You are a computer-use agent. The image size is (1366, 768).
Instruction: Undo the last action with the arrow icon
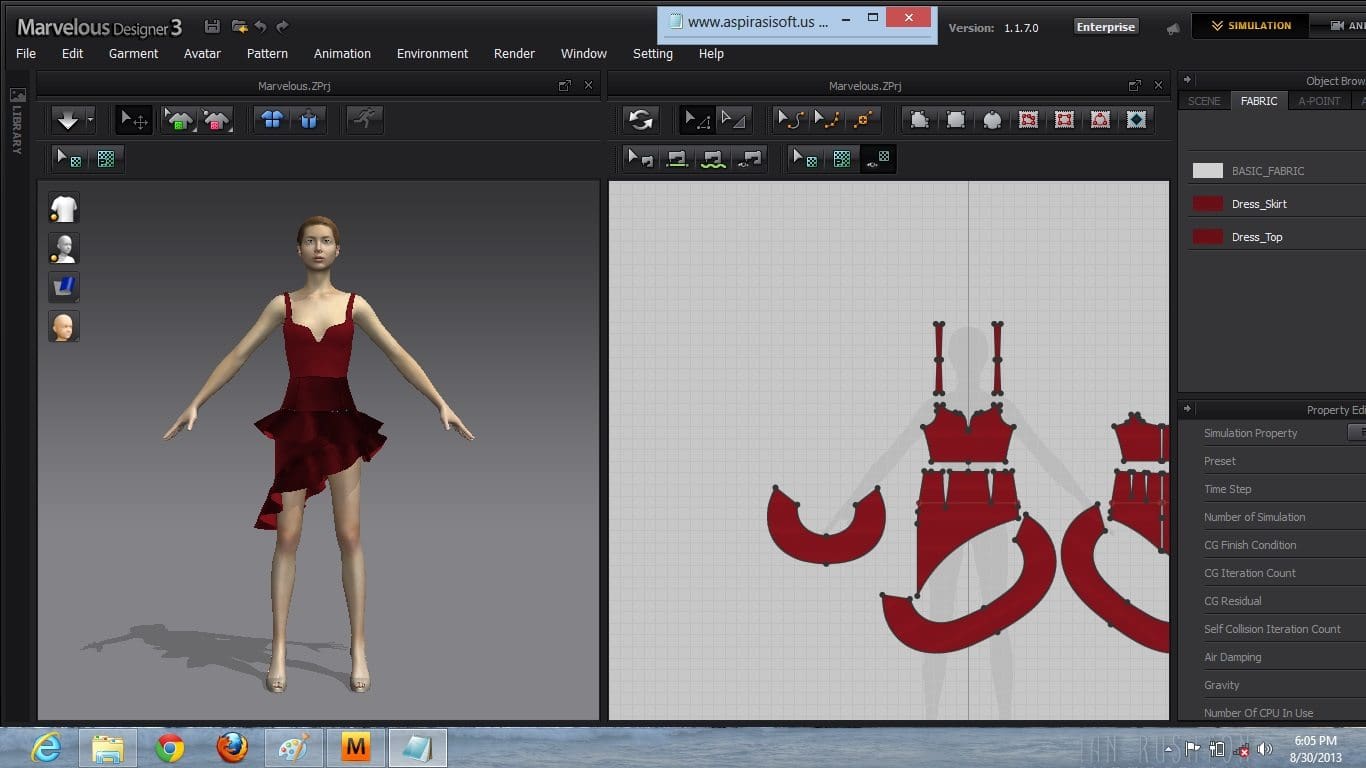(x=261, y=27)
